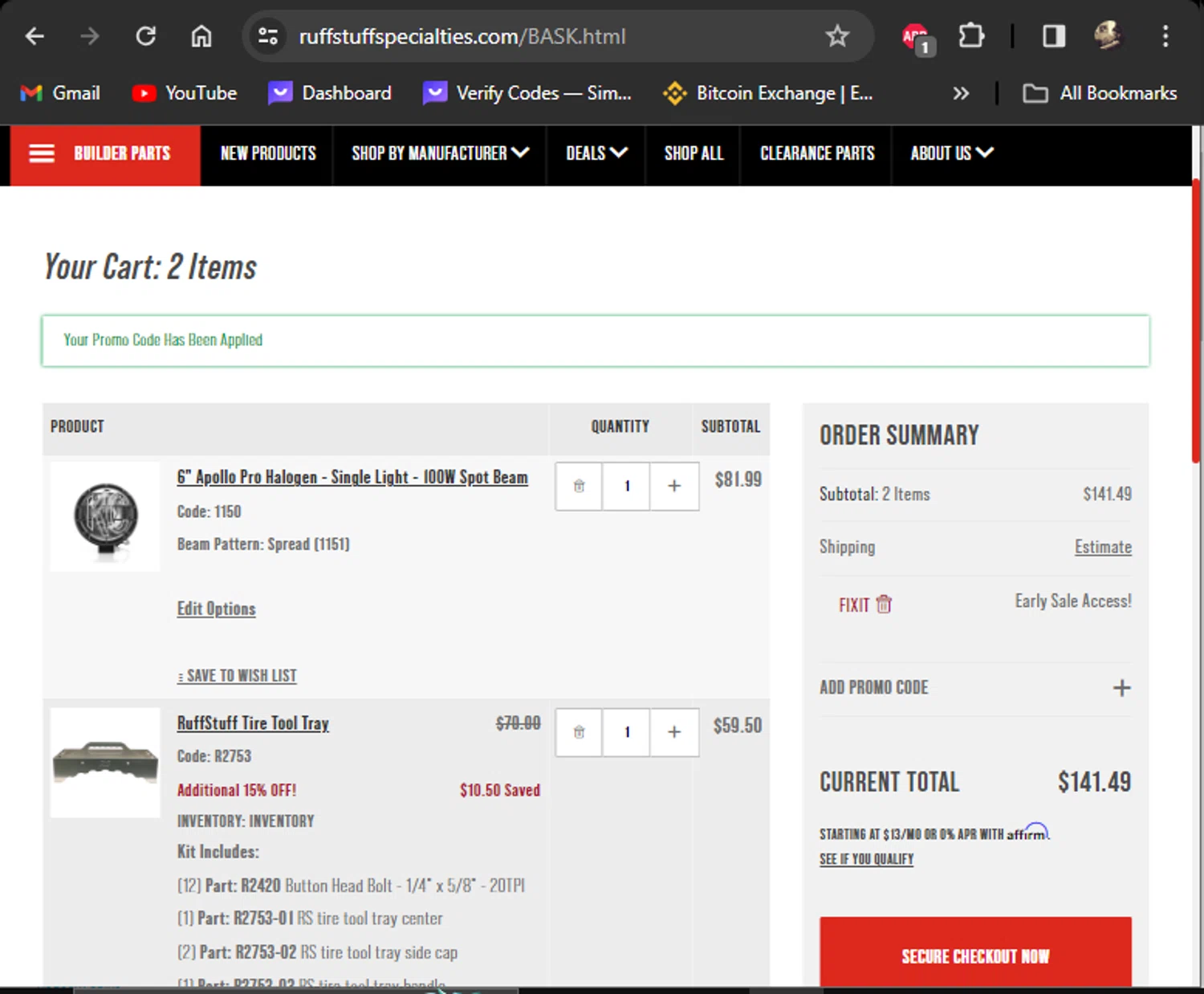1204x994 pixels.
Task: Go back to the previous page
Action: pyautogui.click(x=35, y=36)
